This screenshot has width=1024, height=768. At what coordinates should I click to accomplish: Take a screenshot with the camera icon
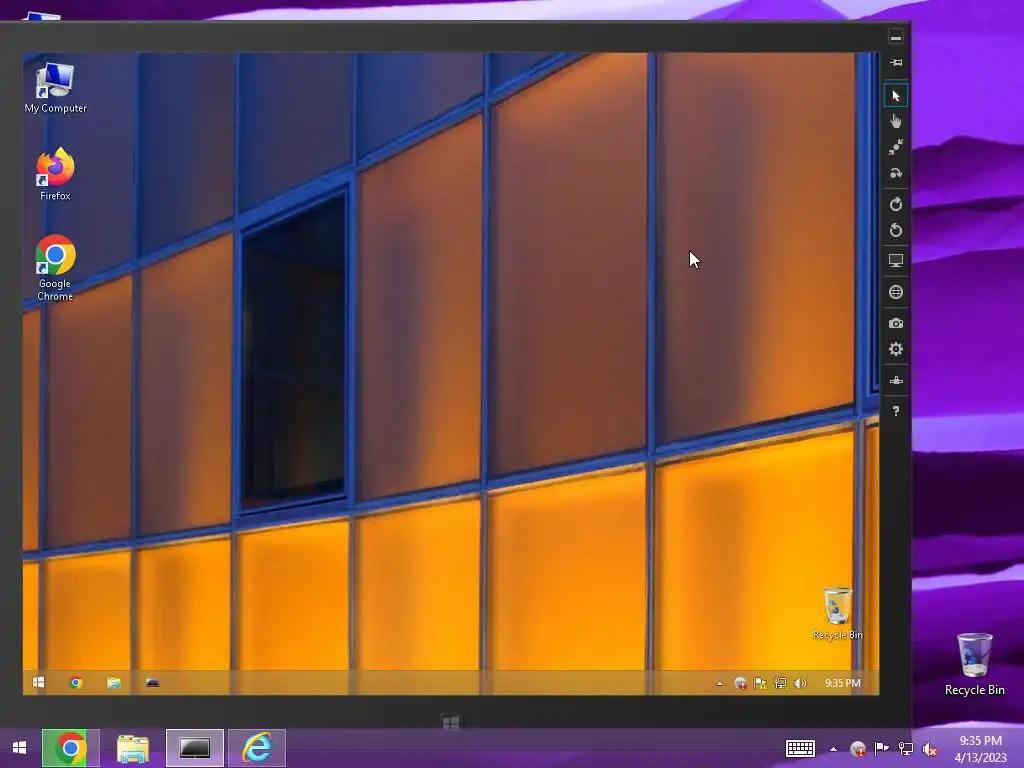(895, 323)
